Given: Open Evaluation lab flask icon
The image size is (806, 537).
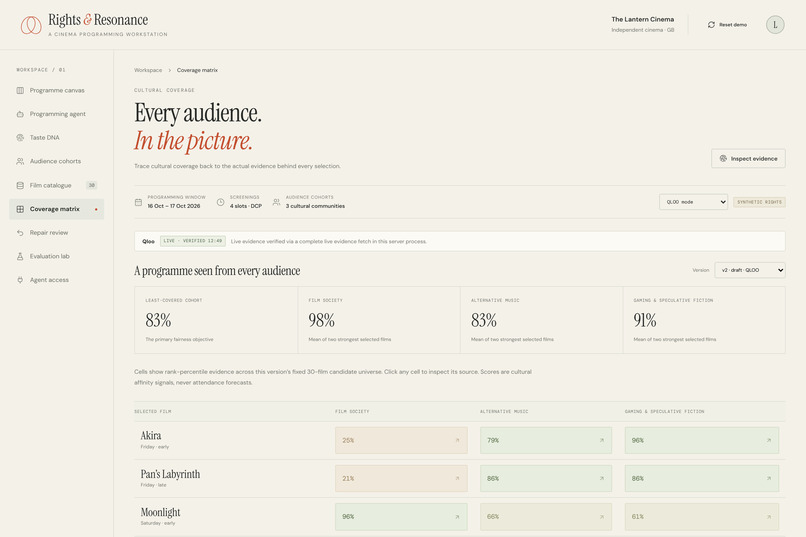Looking at the screenshot, I should [x=20, y=256].
